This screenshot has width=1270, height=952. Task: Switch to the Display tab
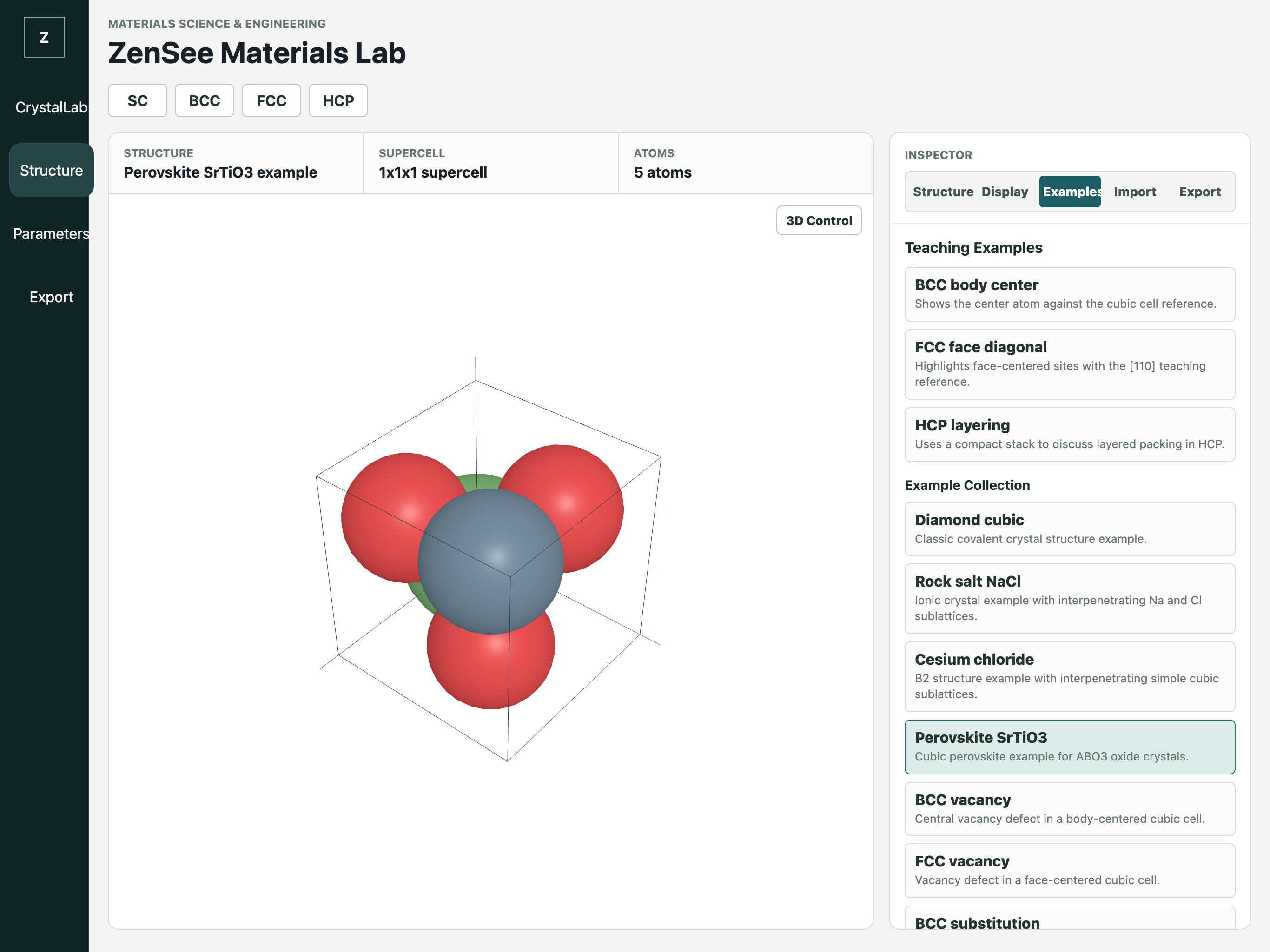pyautogui.click(x=1005, y=192)
